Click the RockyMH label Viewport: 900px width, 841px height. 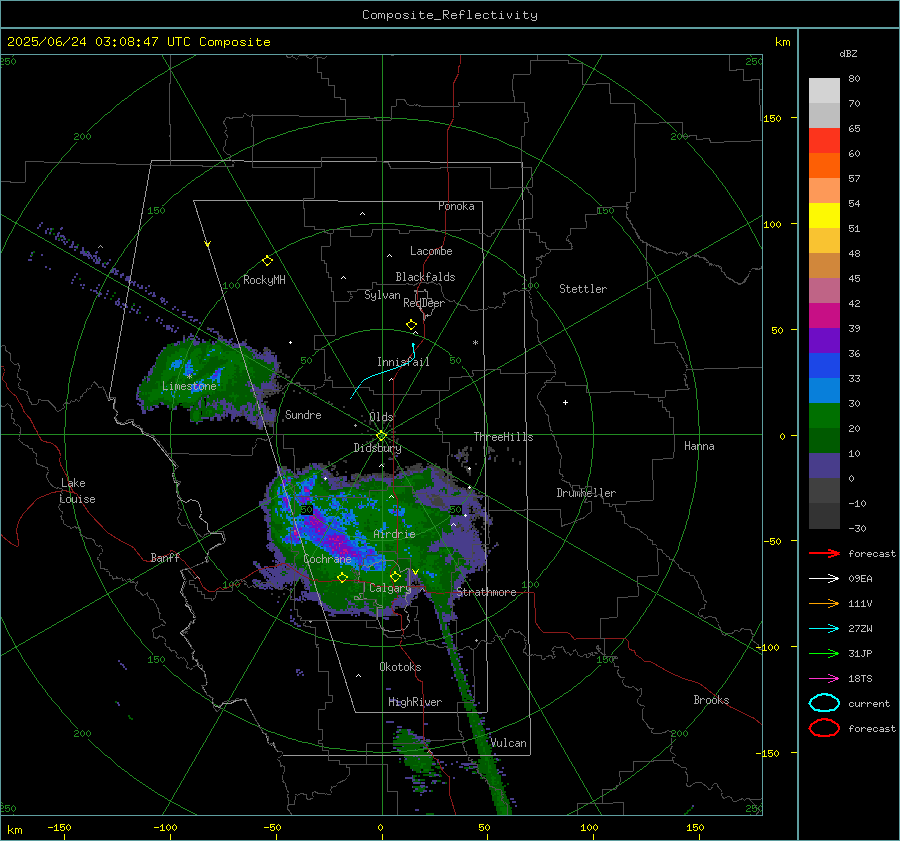(x=264, y=280)
